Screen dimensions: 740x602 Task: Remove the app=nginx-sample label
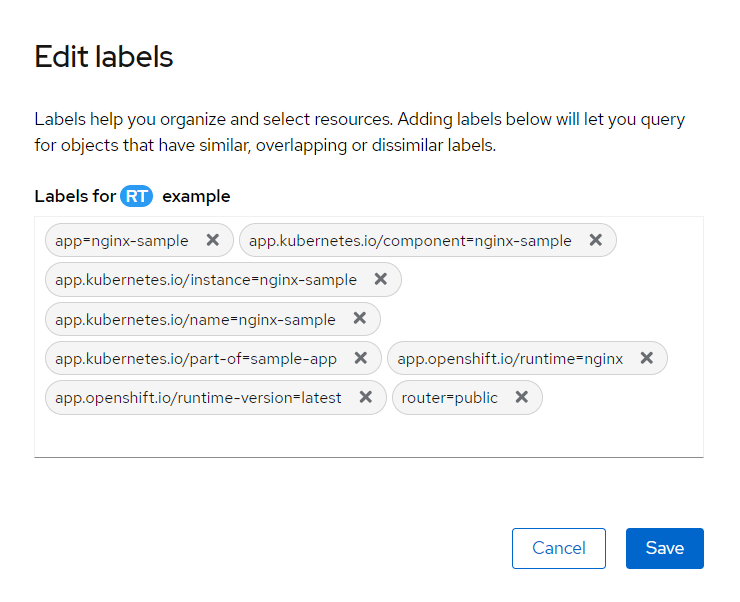pyautogui.click(x=212, y=240)
